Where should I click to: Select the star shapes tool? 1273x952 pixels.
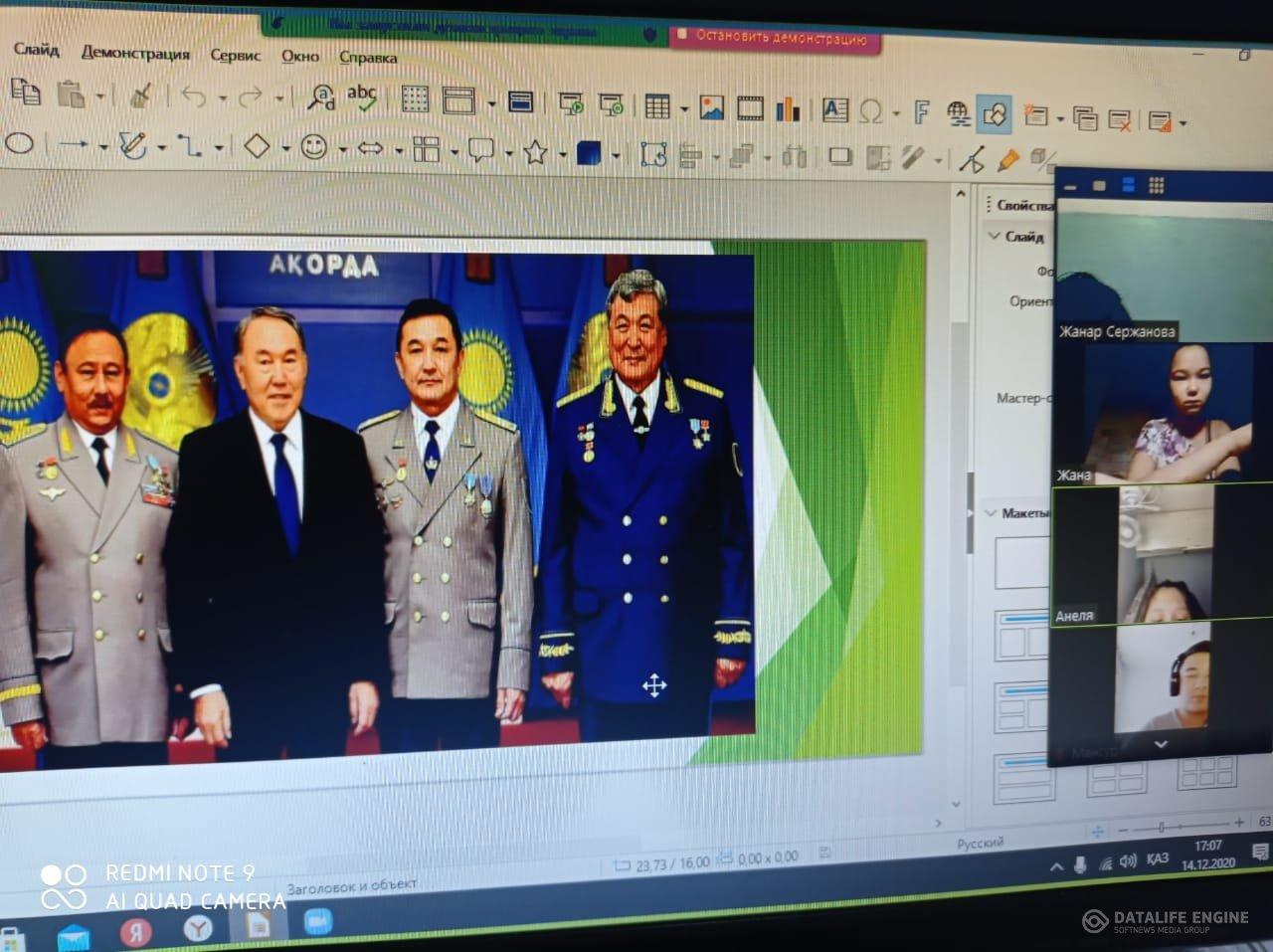535,152
